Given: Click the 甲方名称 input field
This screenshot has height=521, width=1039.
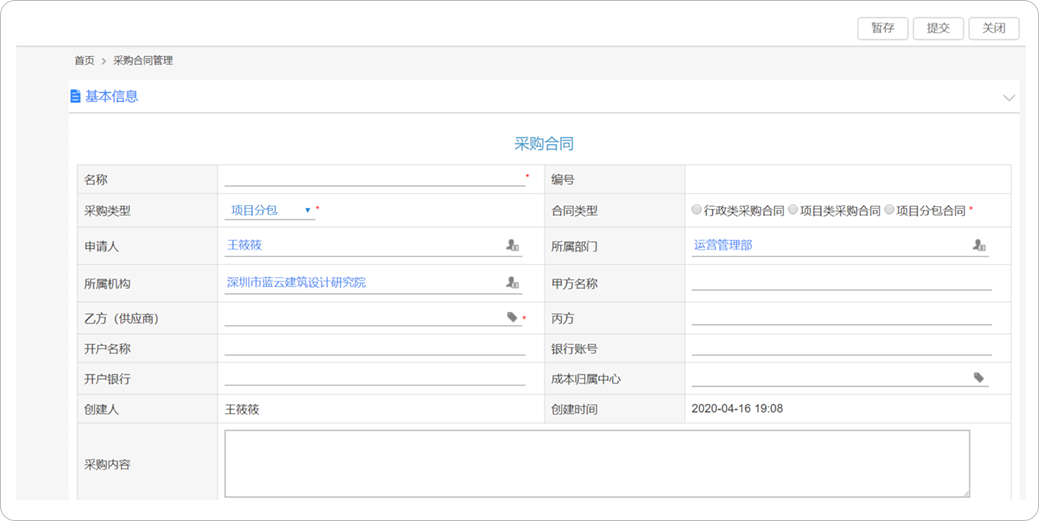Looking at the screenshot, I should click(840, 283).
